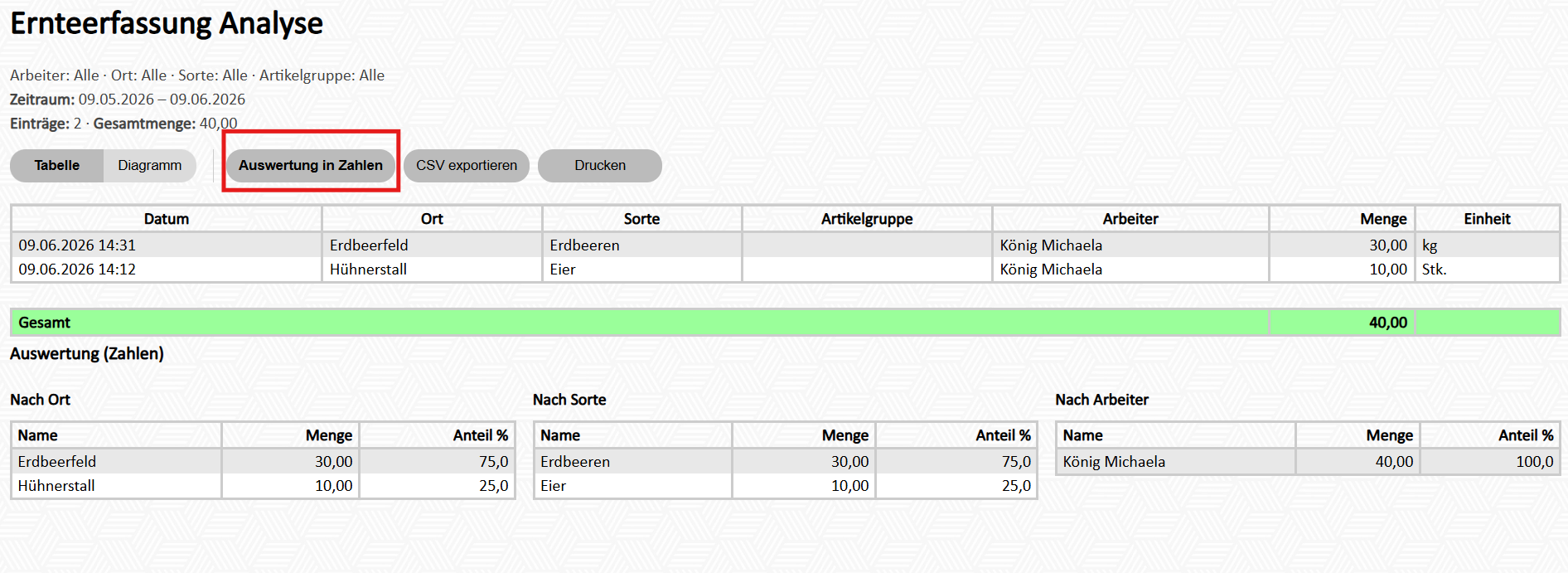The image size is (1568, 573).
Task: Switch to the Tabelle view
Action: click(x=57, y=165)
